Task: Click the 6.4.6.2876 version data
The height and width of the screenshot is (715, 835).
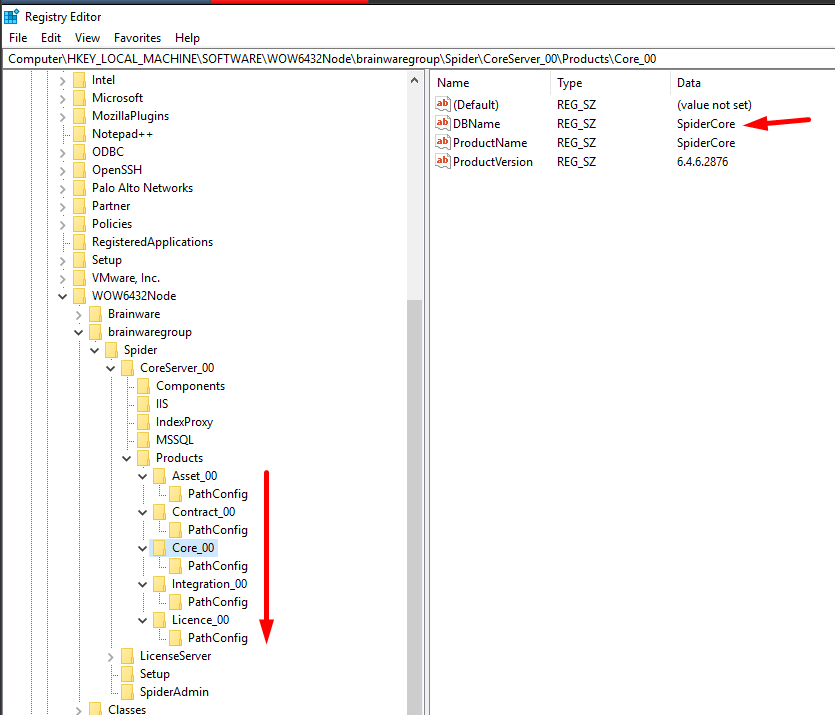Action: point(702,162)
